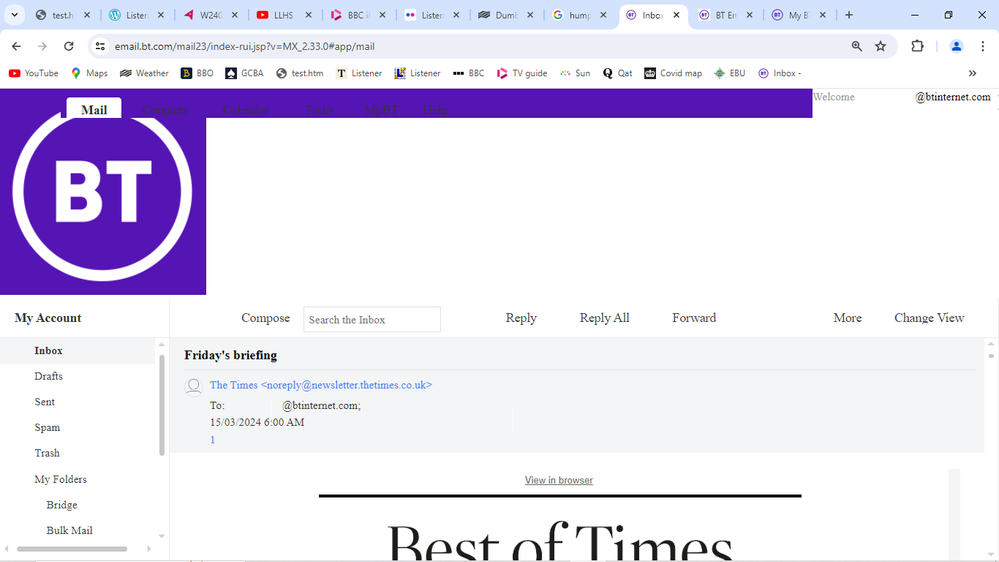This screenshot has height=562, width=999.
Task: Open the YouTube bookmark
Action: point(33,73)
